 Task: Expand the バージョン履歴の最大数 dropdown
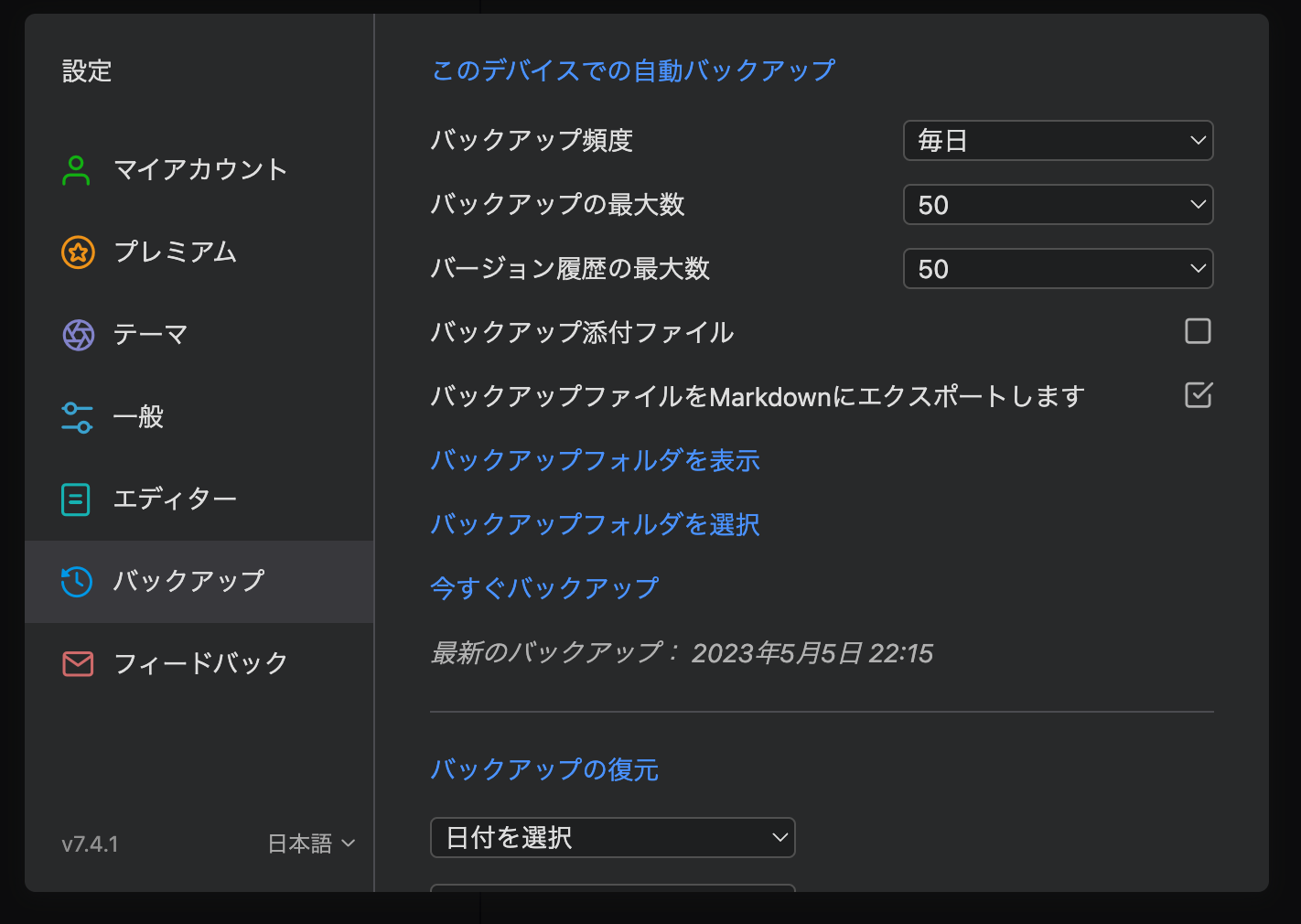click(1058, 268)
